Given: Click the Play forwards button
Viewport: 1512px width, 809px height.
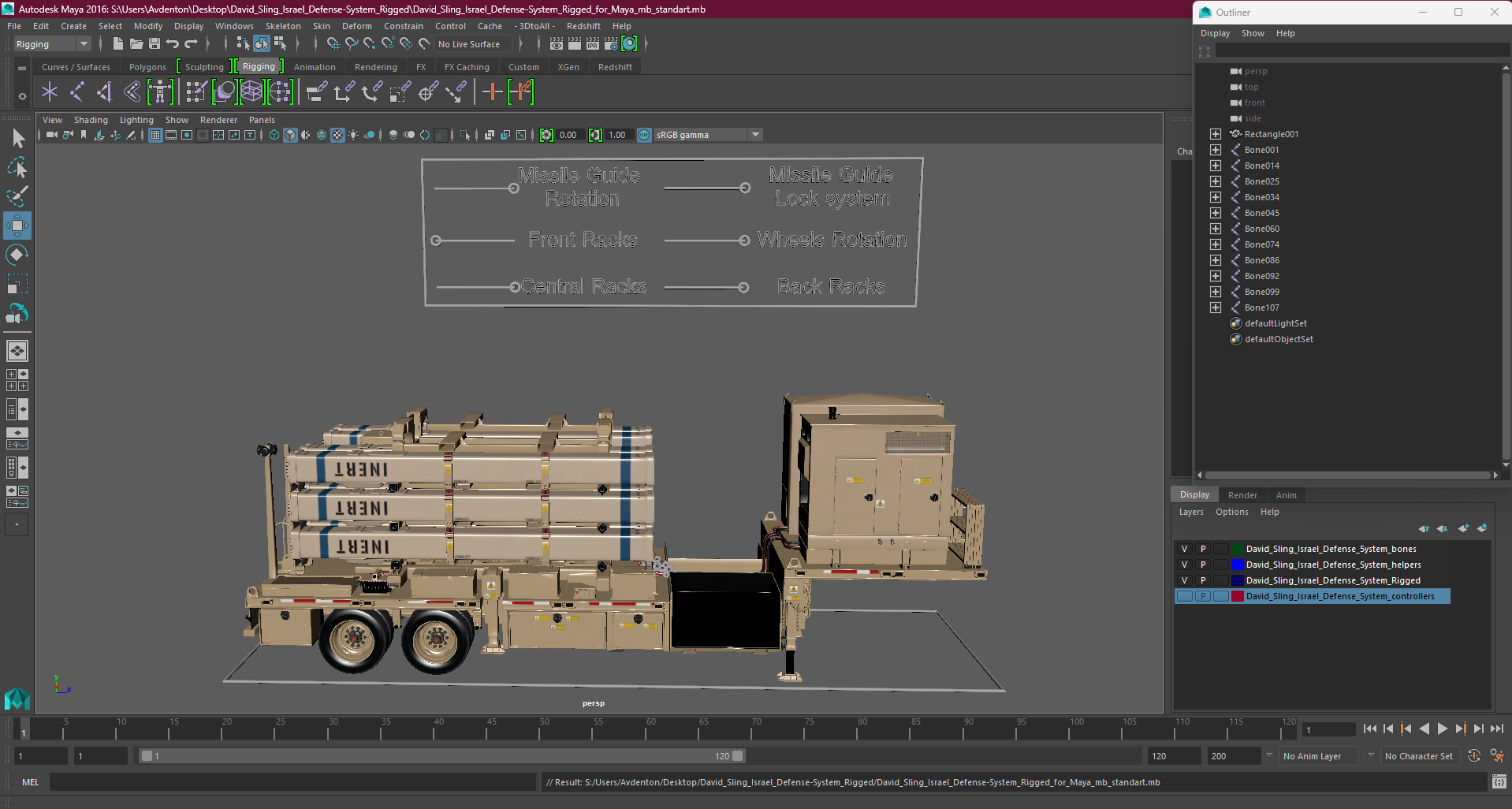Looking at the screenshot, I should point(1443,729).
